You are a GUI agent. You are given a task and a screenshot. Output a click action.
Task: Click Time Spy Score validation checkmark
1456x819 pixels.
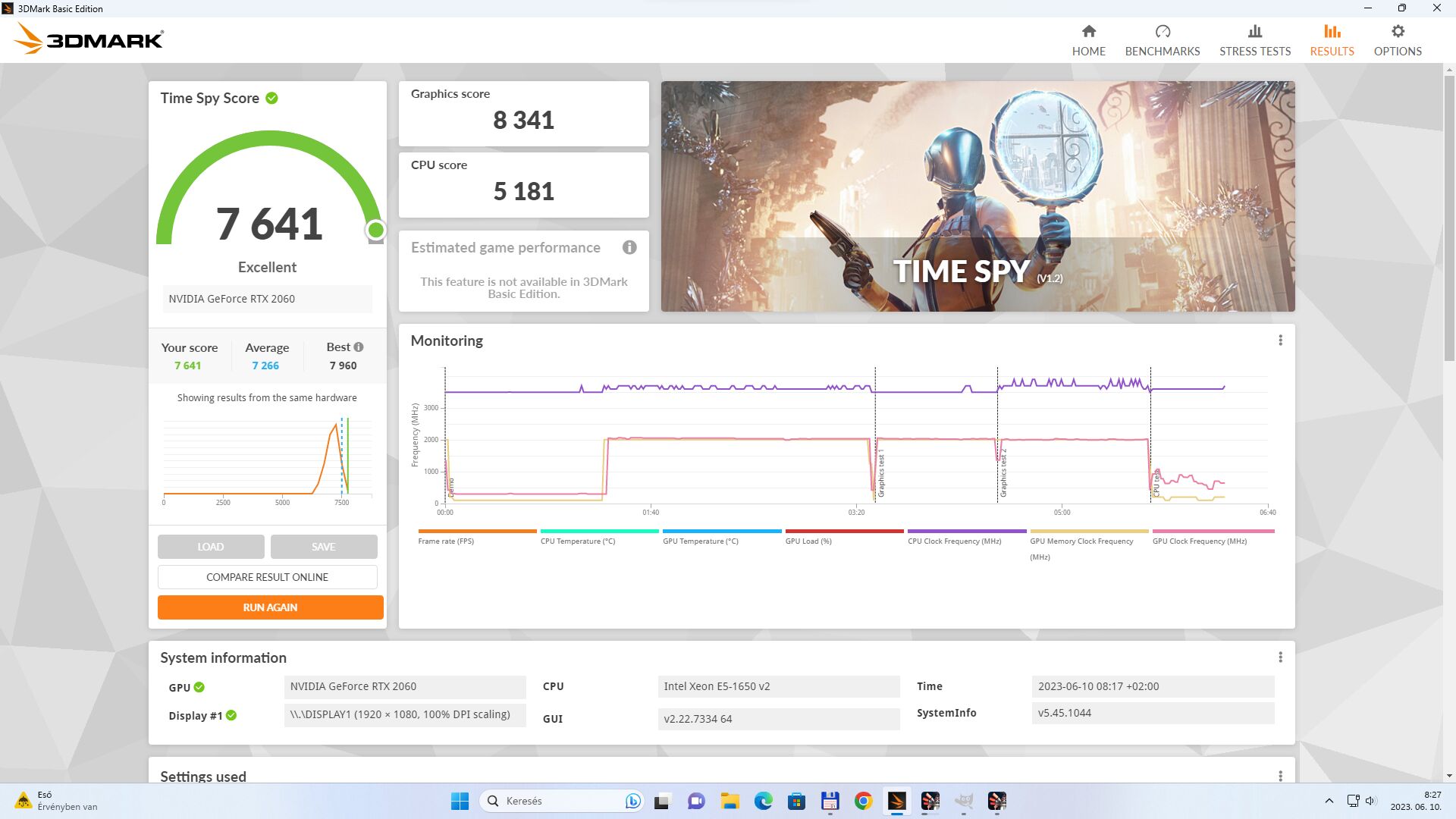[x=271, y=98]
